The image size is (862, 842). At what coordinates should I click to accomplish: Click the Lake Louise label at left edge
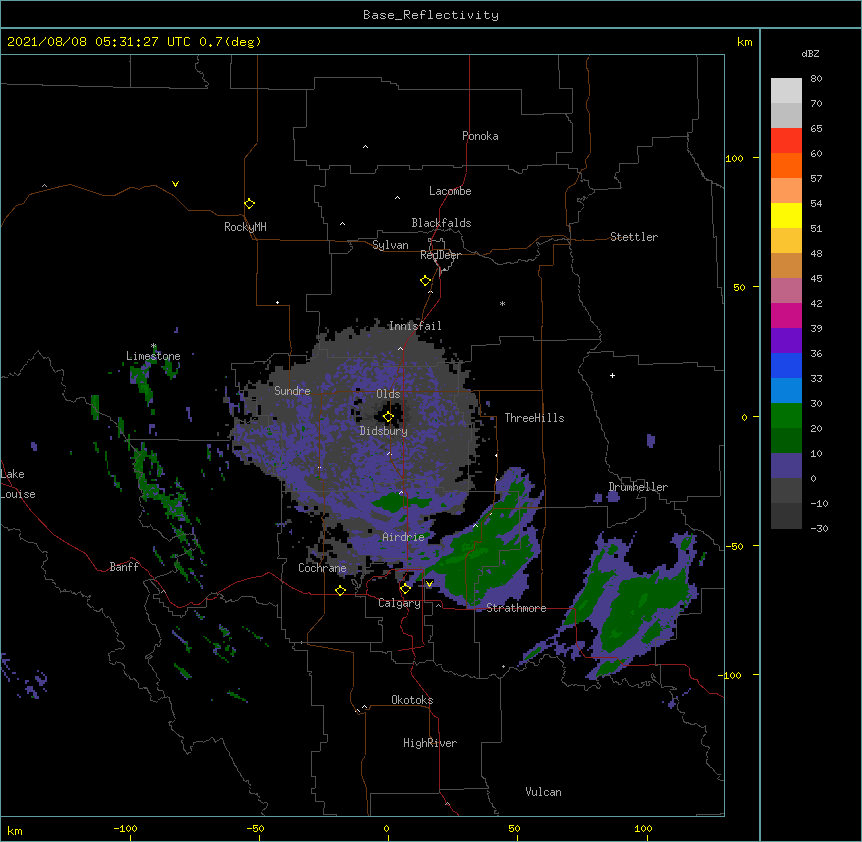18,484
